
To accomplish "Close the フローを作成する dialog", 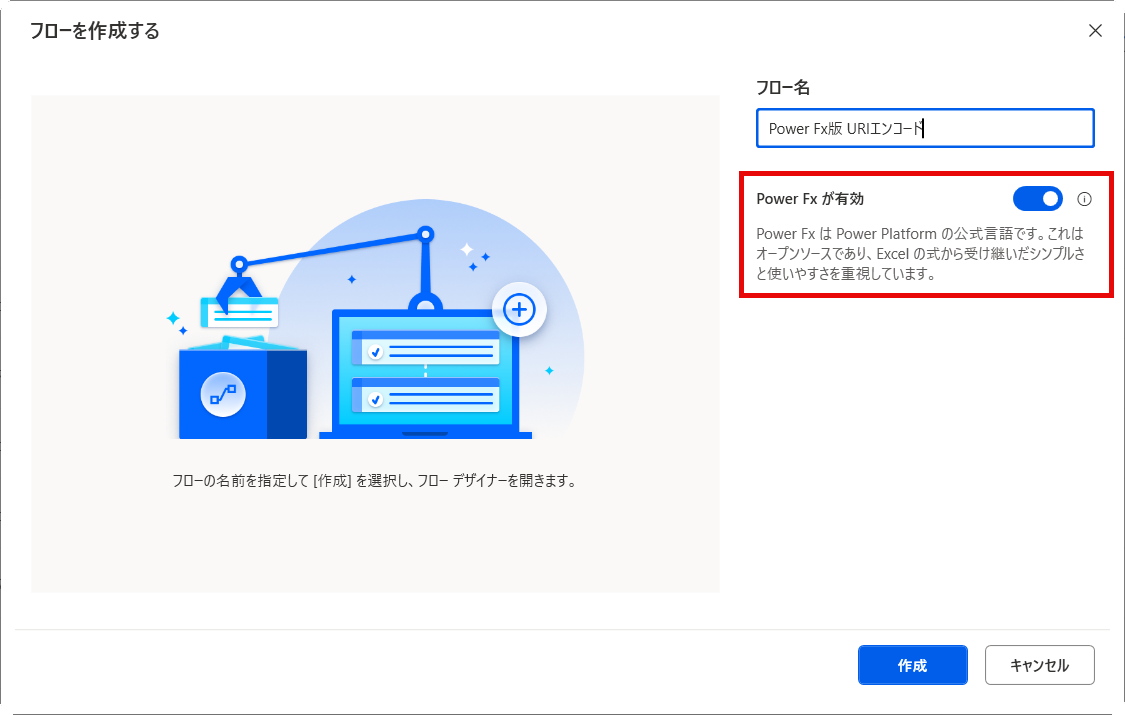I will coord(1095,31).
